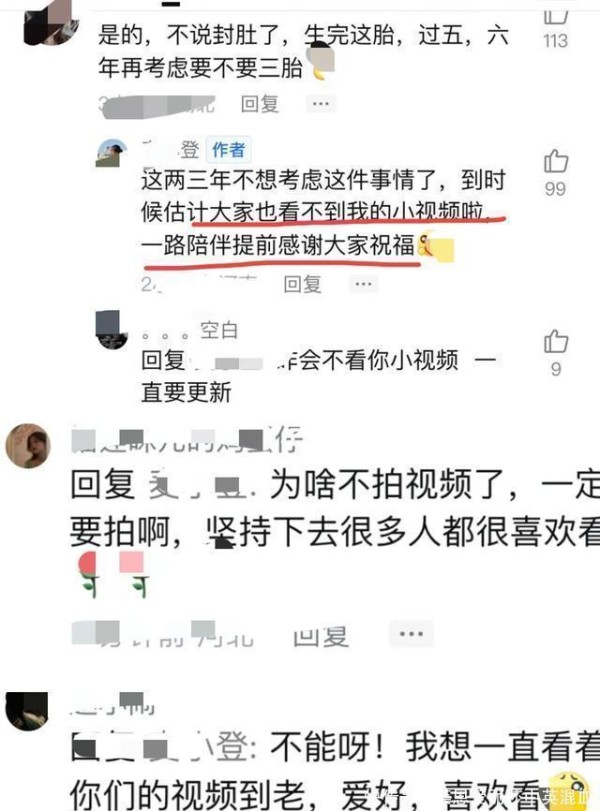Open more options under the author's reply
The height and width of the screenshot is (811, 600).
(363, 284)
